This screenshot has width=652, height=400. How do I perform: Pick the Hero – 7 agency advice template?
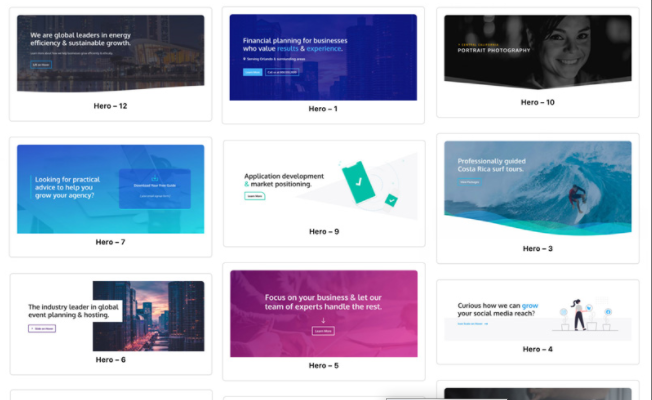(x=110, y=188)
